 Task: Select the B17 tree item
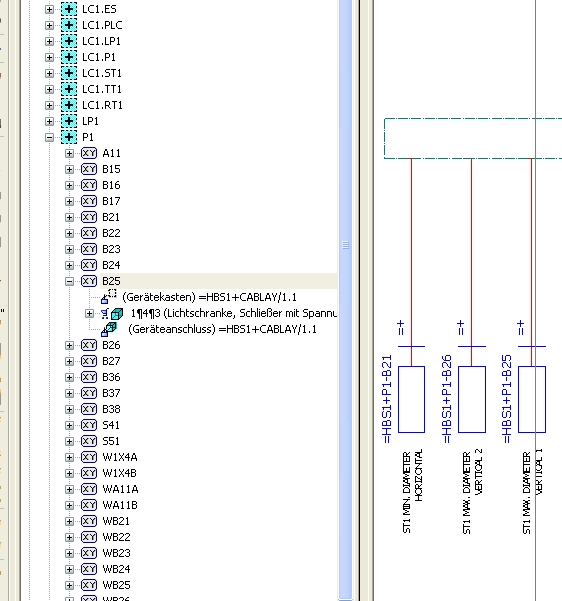click(111, 201)
